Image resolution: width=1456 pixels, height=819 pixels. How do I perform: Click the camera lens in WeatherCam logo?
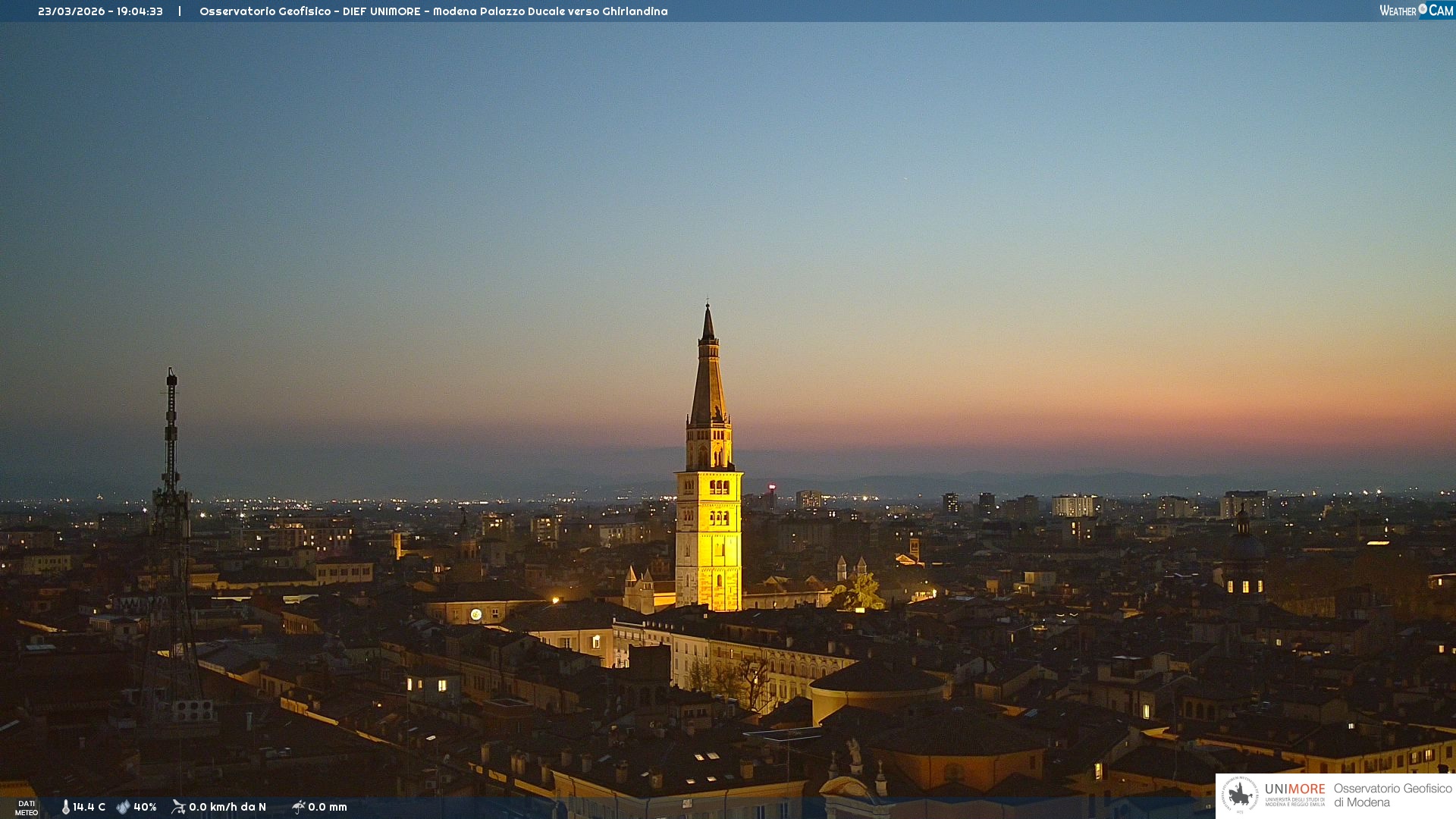pos(1423,9)
